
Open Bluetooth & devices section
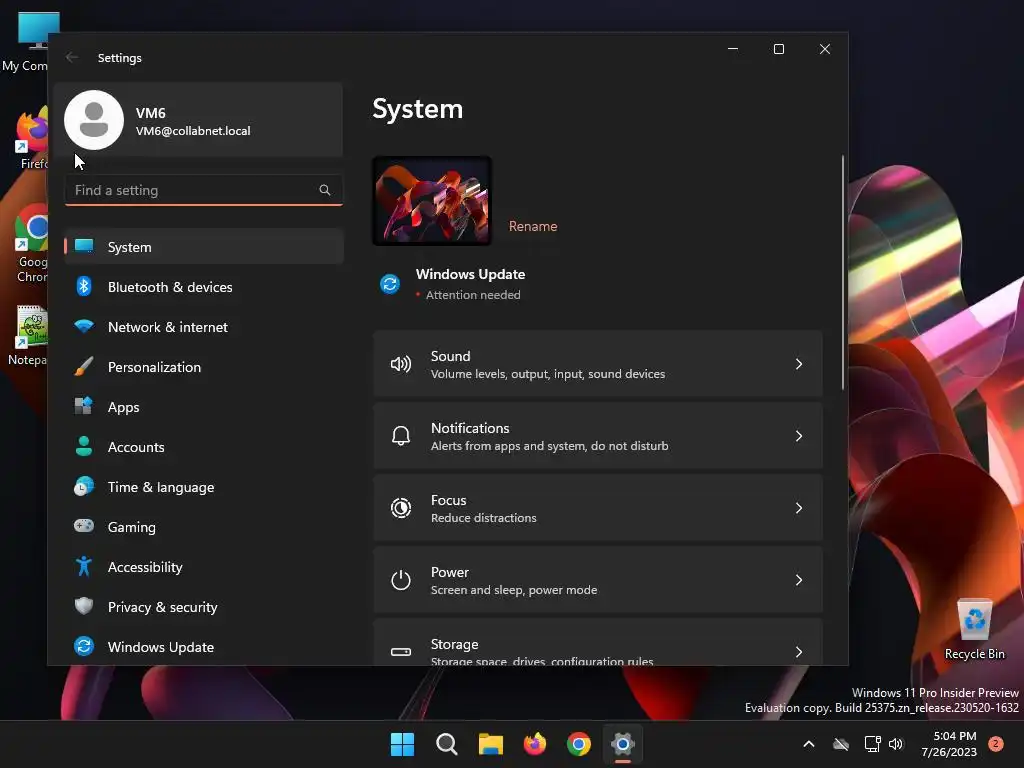[x=204, y=287]
